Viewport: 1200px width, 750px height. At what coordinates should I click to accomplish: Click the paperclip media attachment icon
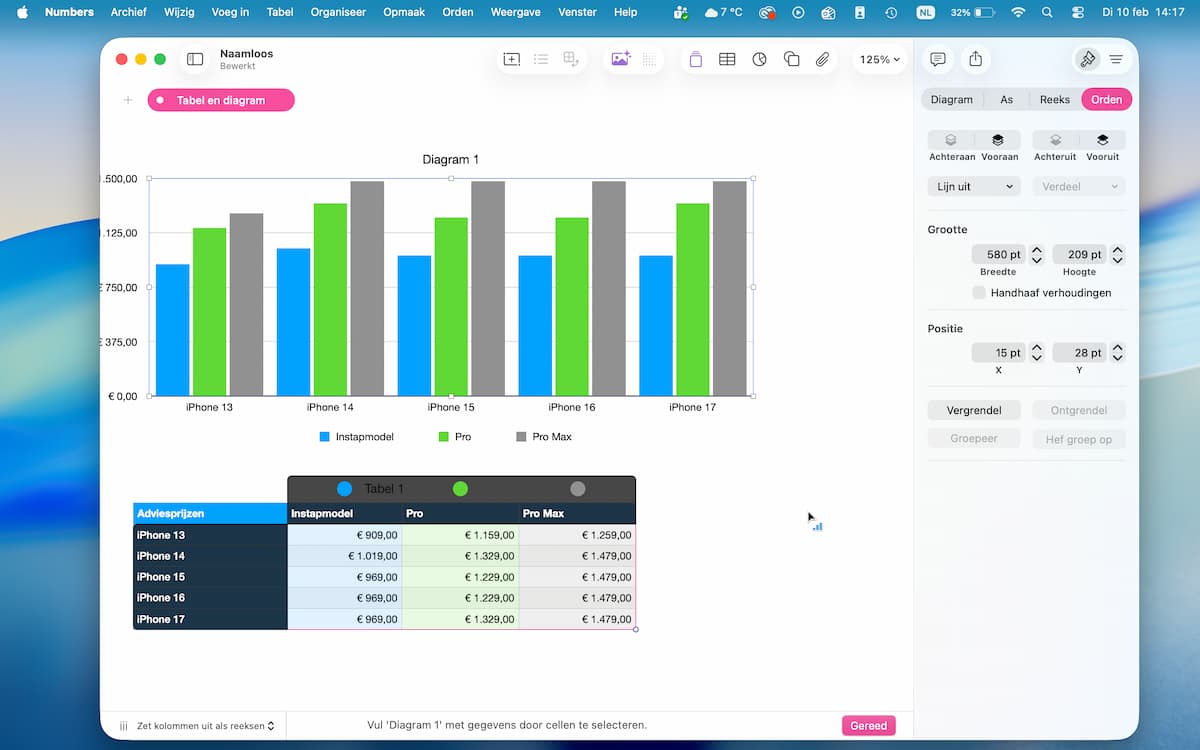(822, 60)
